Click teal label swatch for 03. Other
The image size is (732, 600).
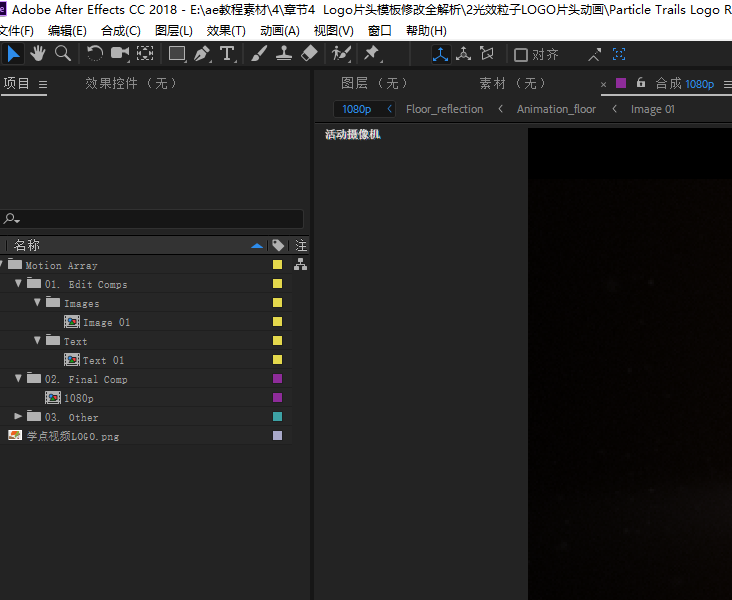point(277,416)
